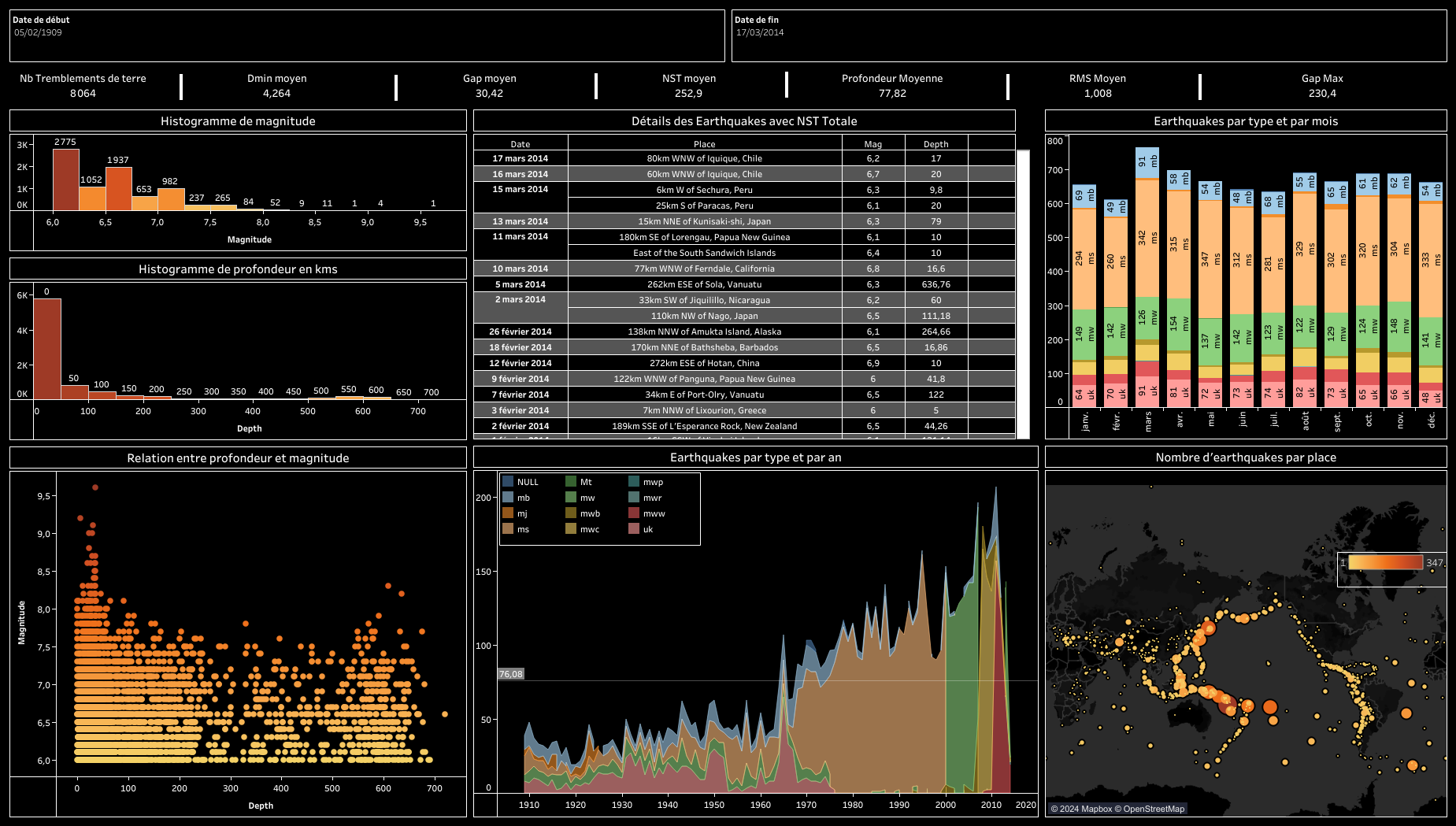Image resolution: width=1456 pixels, height=826 pixels.
Task: Select the mb legend swatch
Action: (x=508, y=498)
